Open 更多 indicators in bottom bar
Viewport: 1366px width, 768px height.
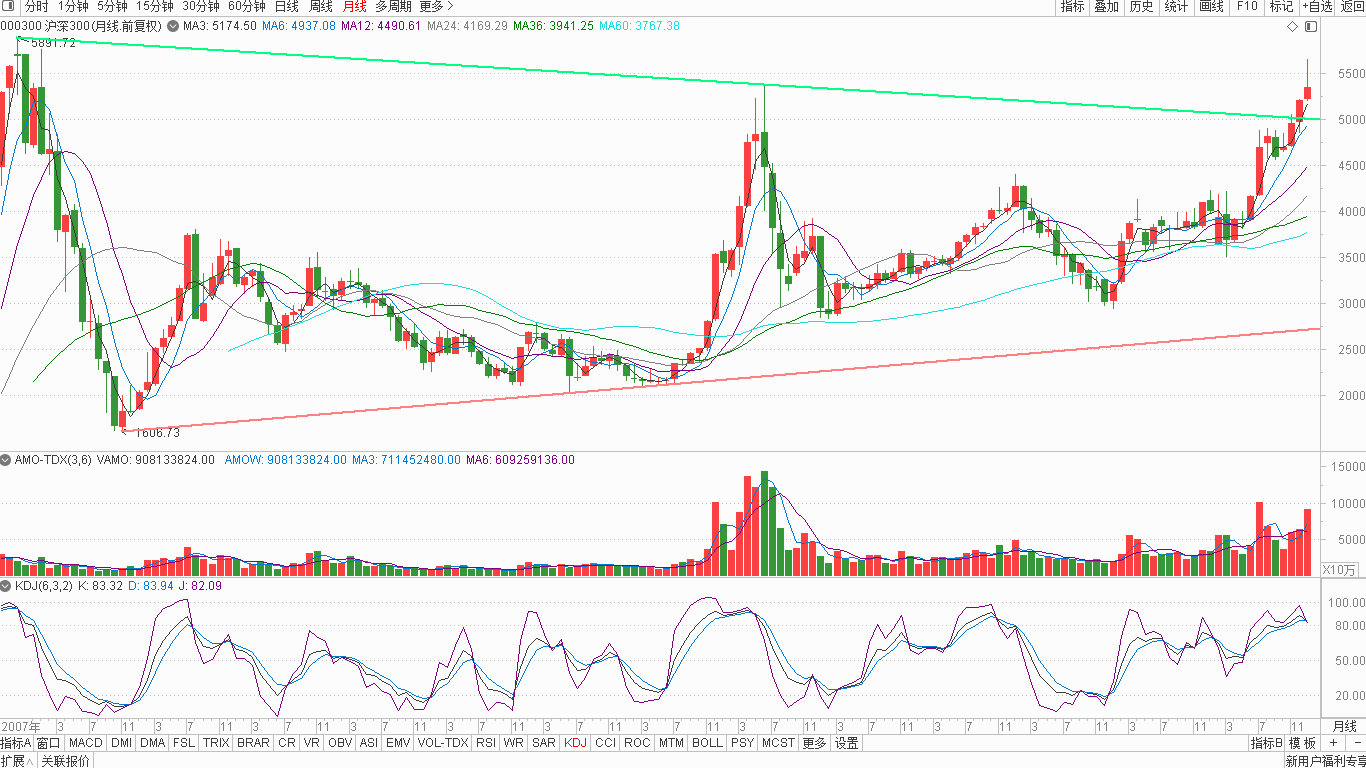[814, 743]
